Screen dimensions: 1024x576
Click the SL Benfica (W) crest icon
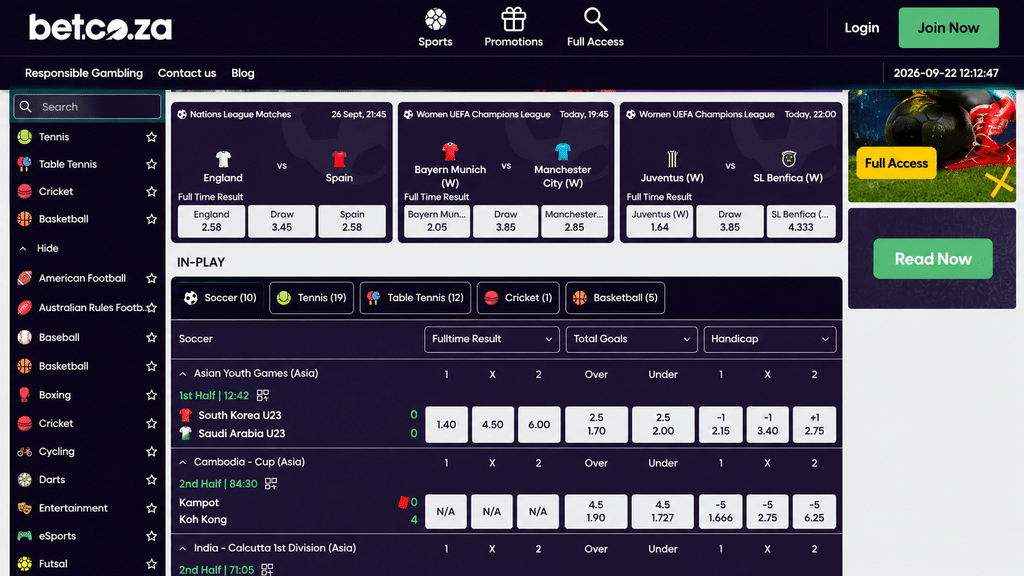pos(788,159)
